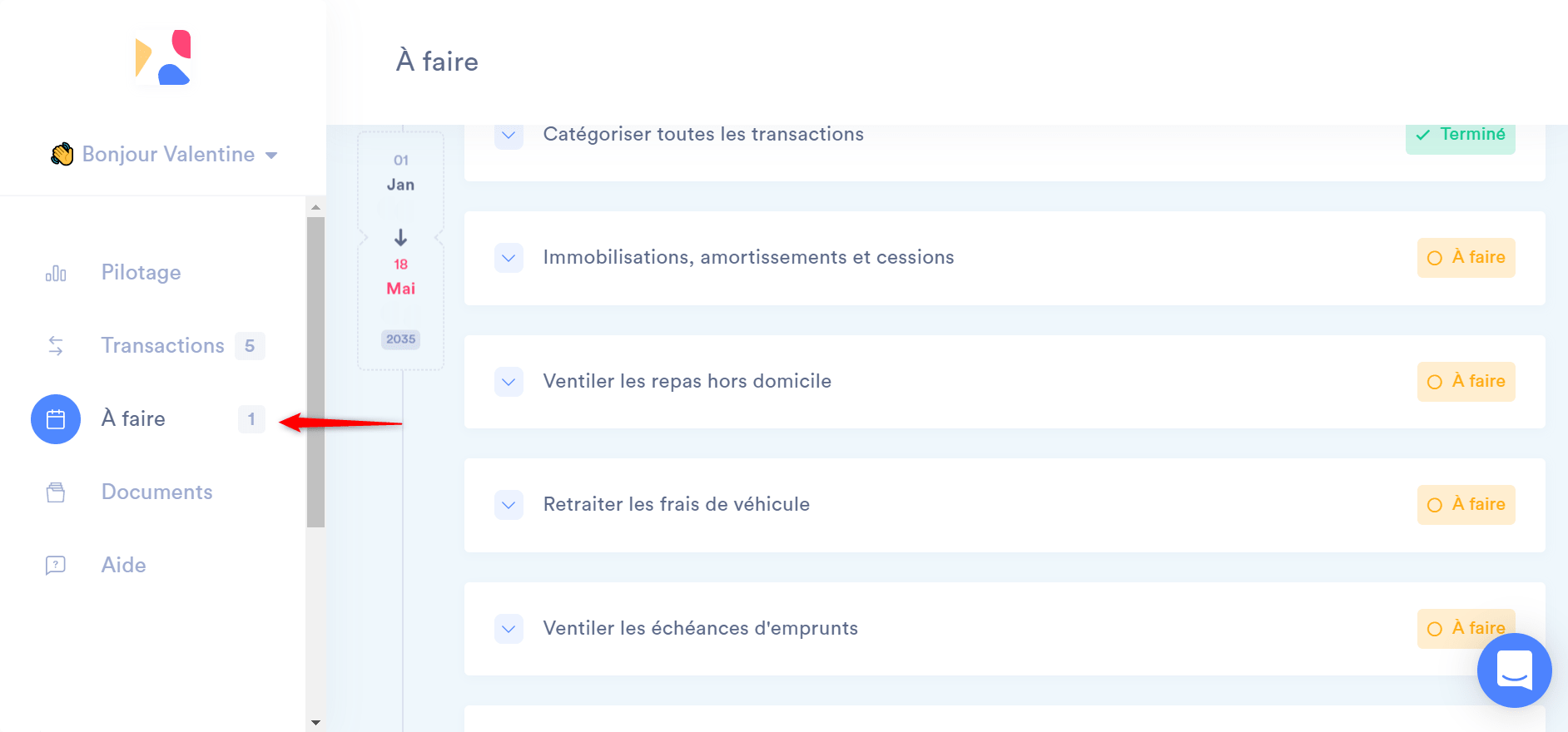Click the Transactions arrows icon
The width and height of the screenshot is (1568, 732).
click(56, 346)
